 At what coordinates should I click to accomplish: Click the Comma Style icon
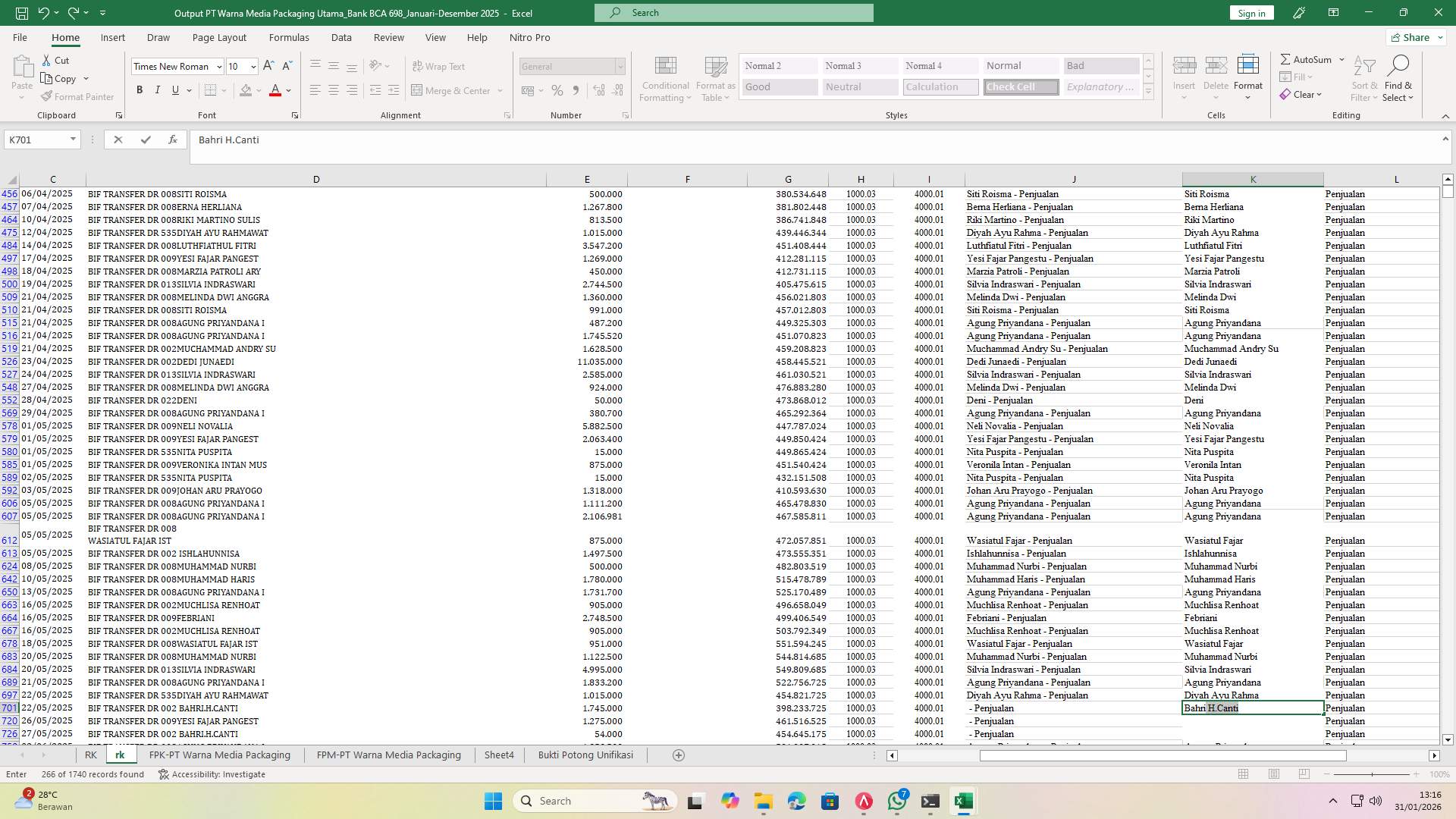click(576, 90)
